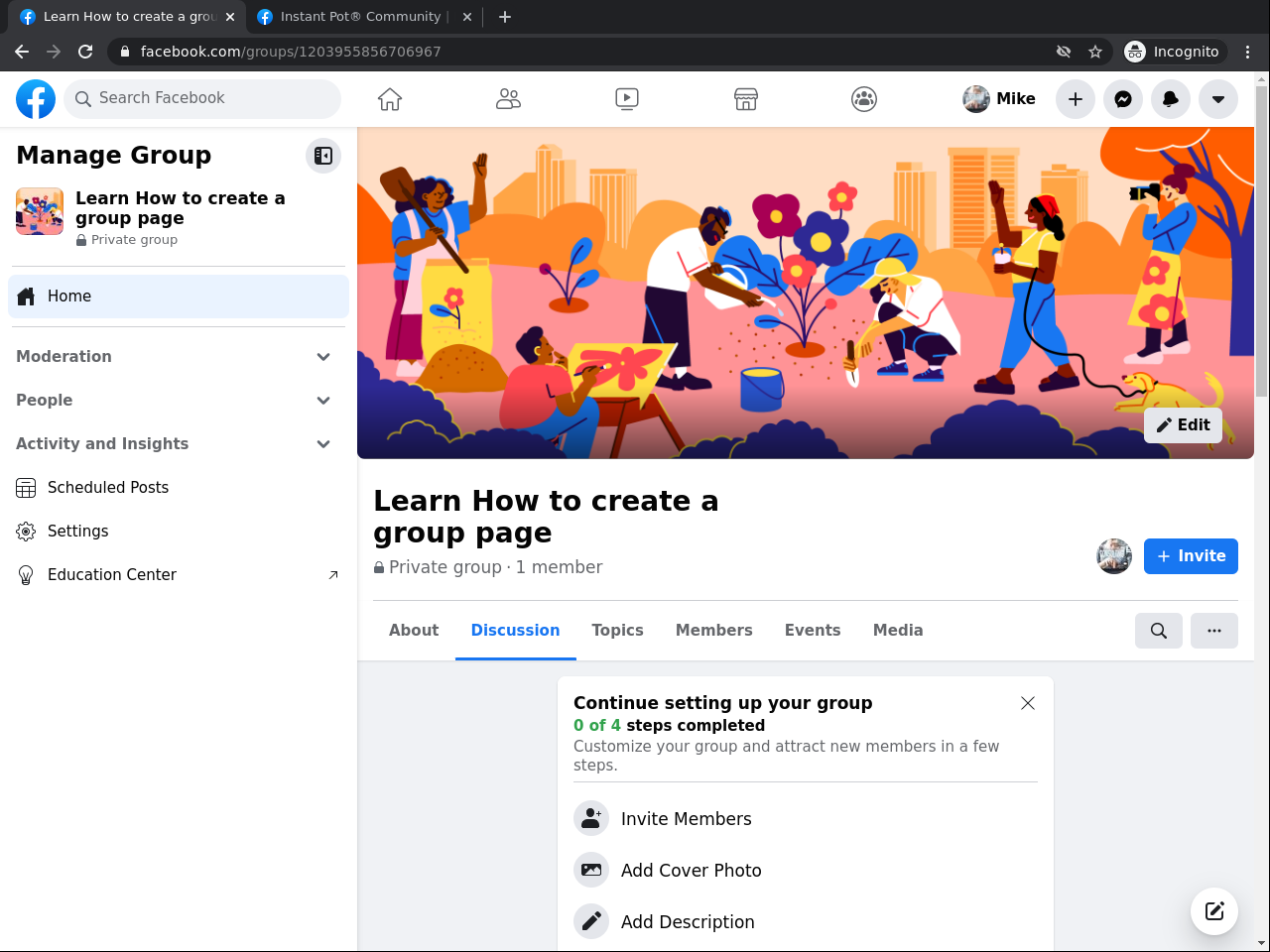View site information via the lock icon
This screenshot has width=1270, height=952.
pyautogui.click(x=124, y=52)
